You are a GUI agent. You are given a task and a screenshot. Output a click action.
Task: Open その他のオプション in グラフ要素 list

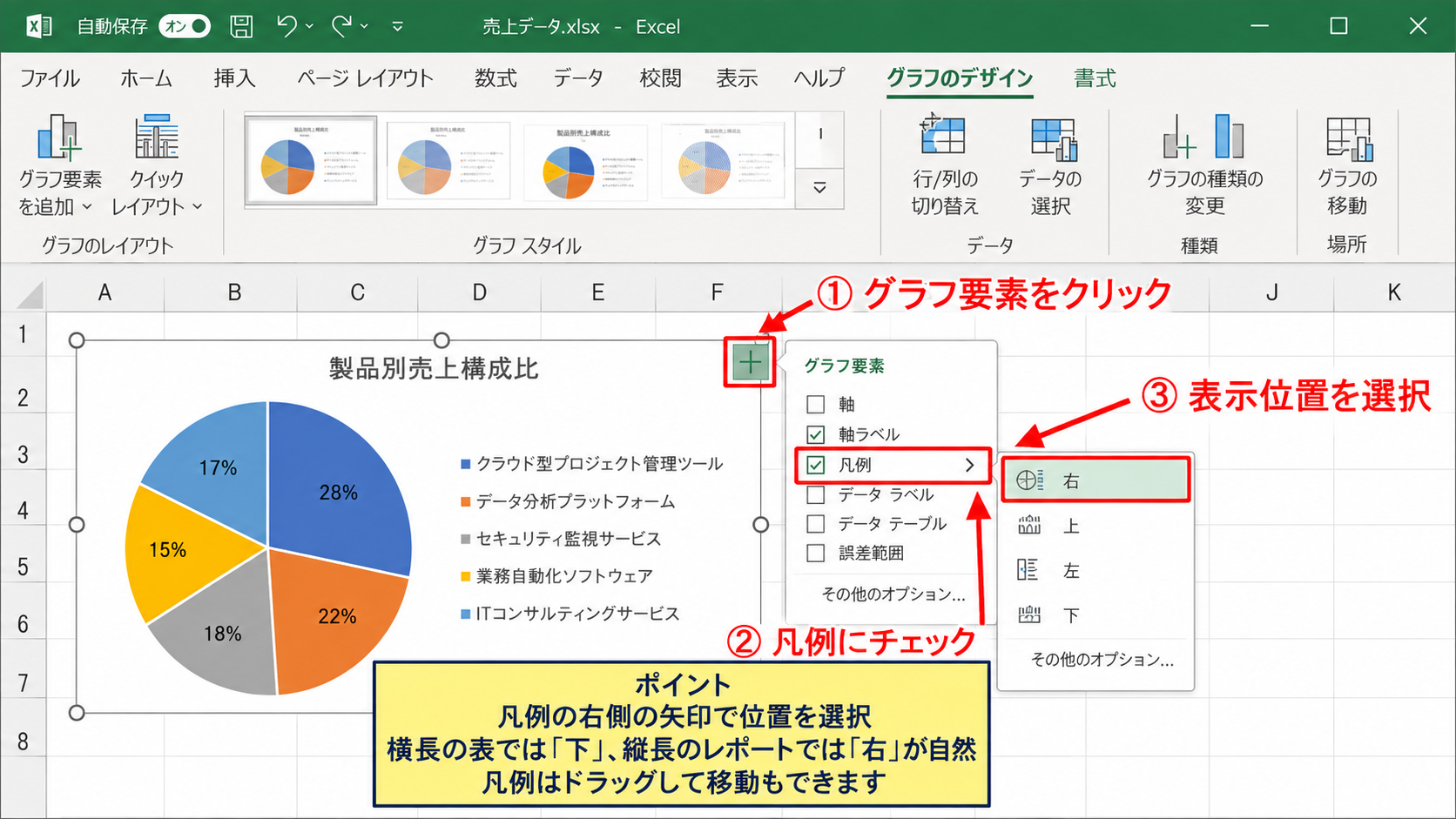(x=893, y=594)
